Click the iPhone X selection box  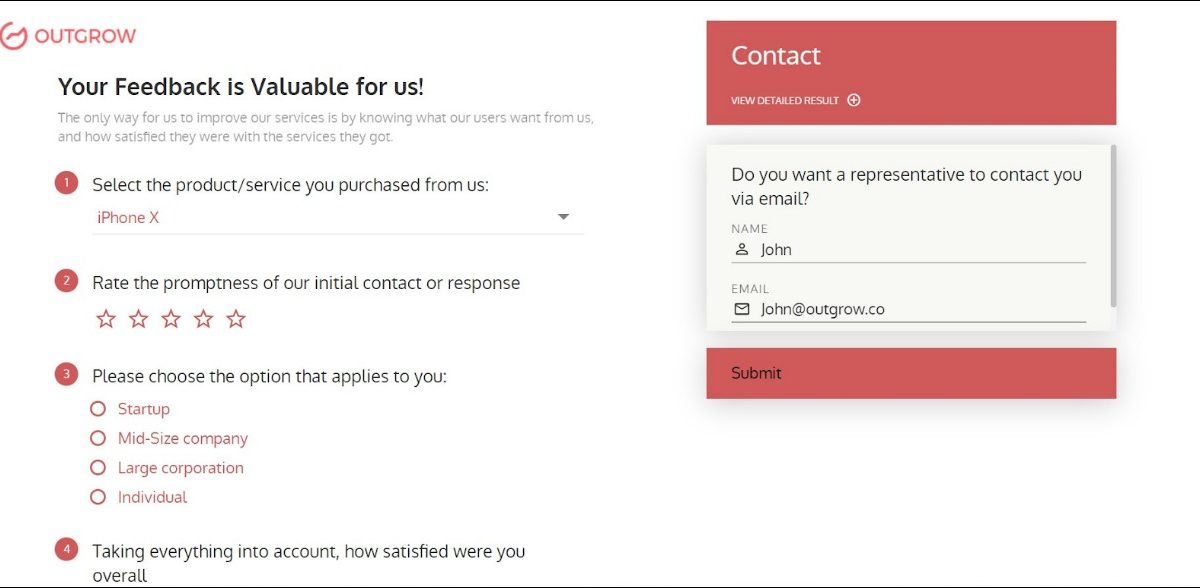click(x=320, y=217)
